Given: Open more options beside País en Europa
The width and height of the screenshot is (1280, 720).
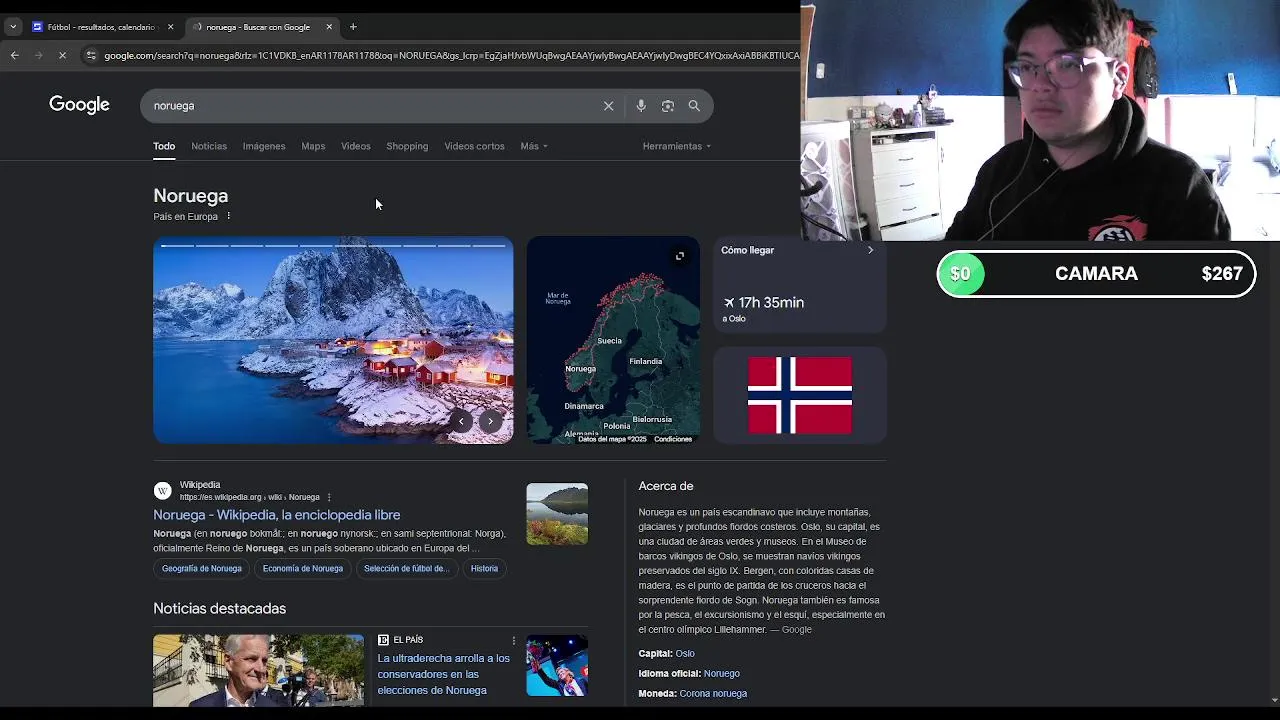Looking at the screenshot, I should [x=228, y=216].
